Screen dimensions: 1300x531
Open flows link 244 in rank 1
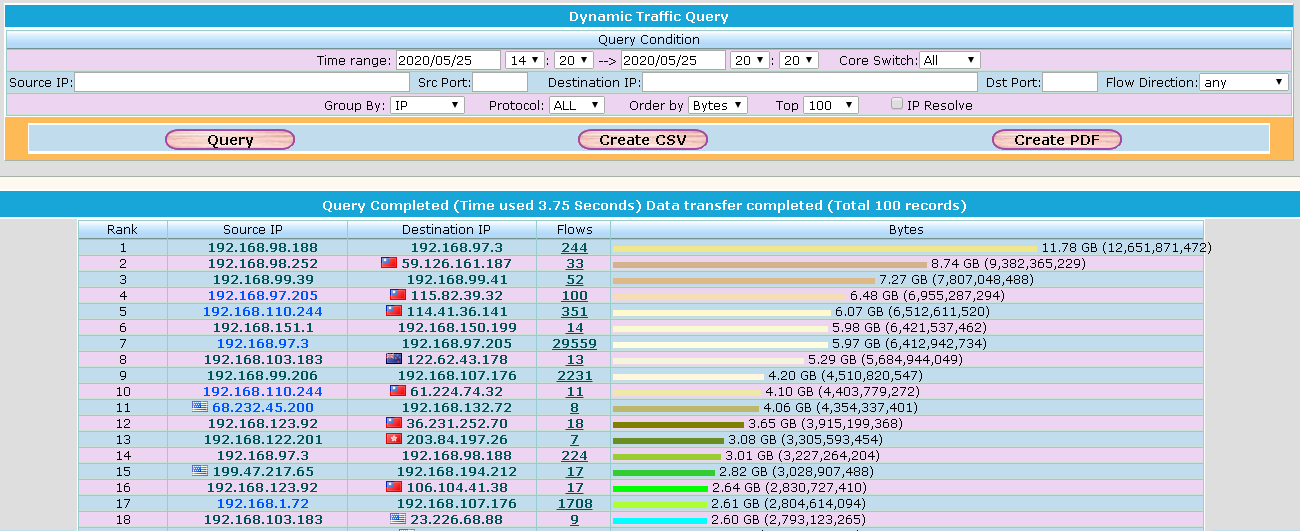click(x=574, y=247)
